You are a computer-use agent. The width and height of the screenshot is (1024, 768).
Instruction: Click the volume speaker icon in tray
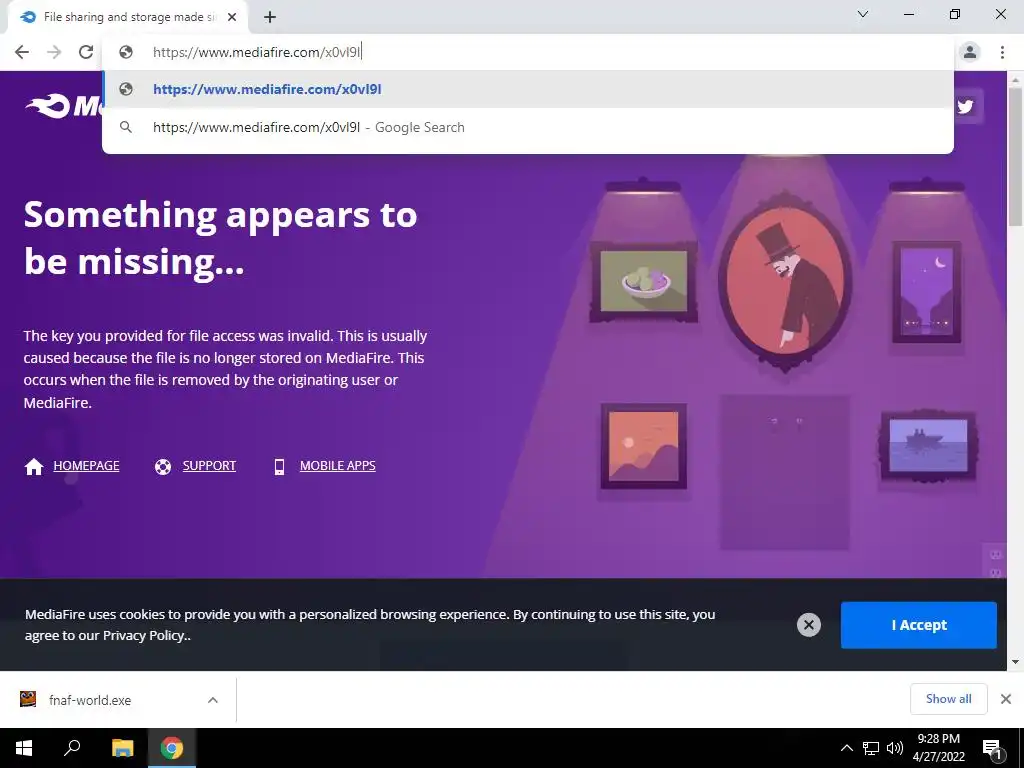(895, 748)
